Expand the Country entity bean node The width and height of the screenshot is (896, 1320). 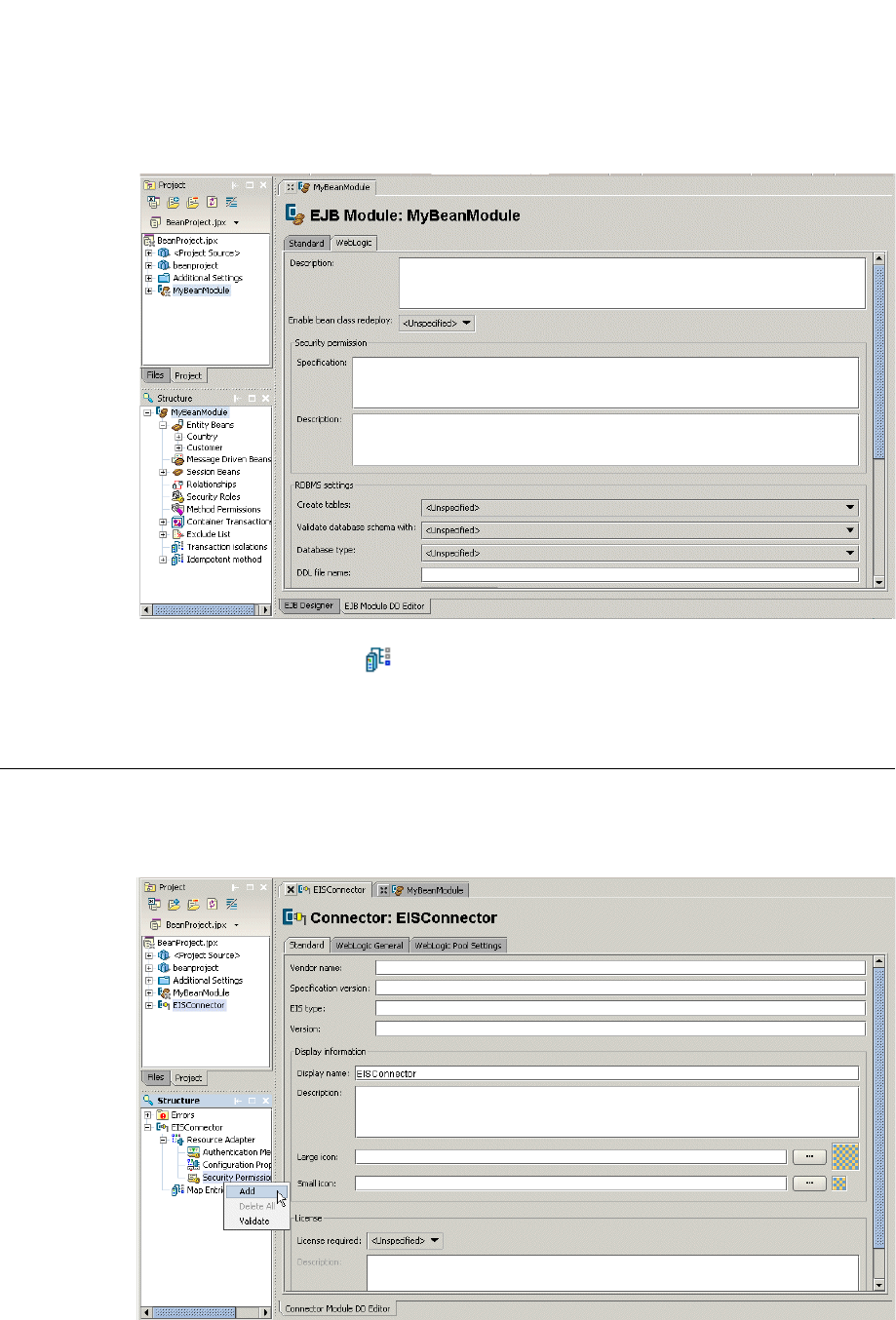[x=178, y=437]
